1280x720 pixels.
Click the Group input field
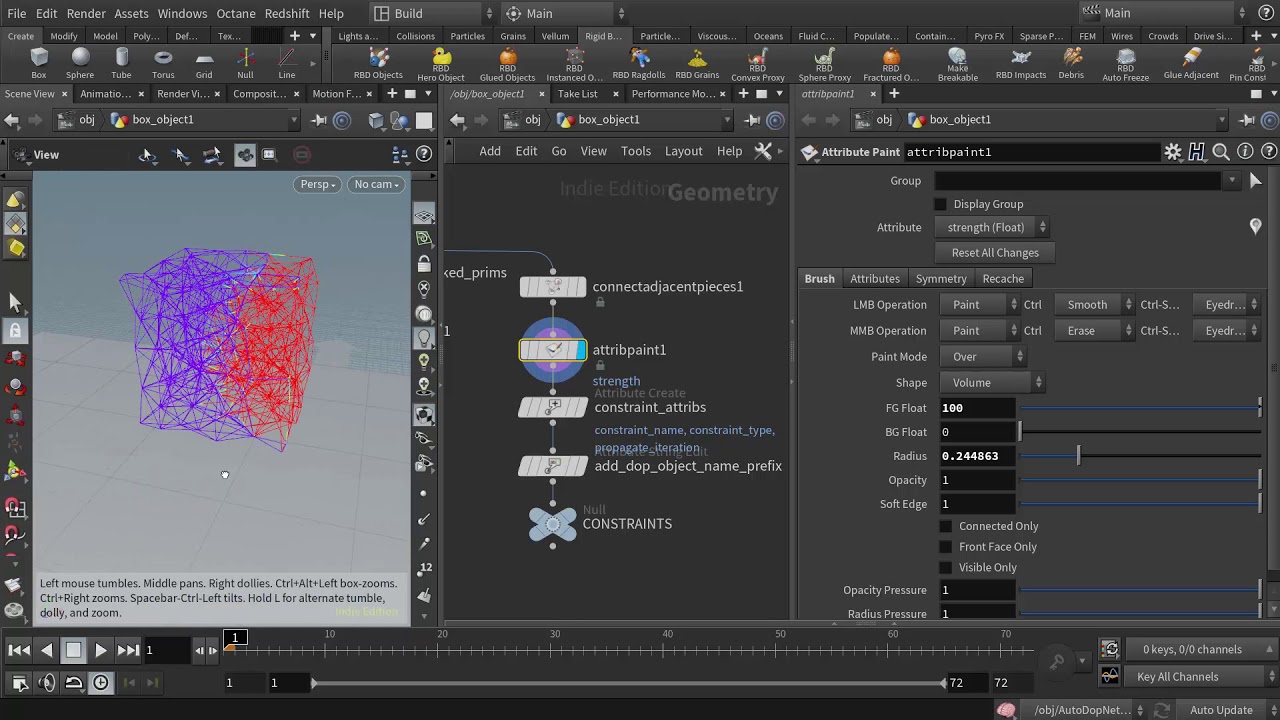click(x=1080, y=181)
